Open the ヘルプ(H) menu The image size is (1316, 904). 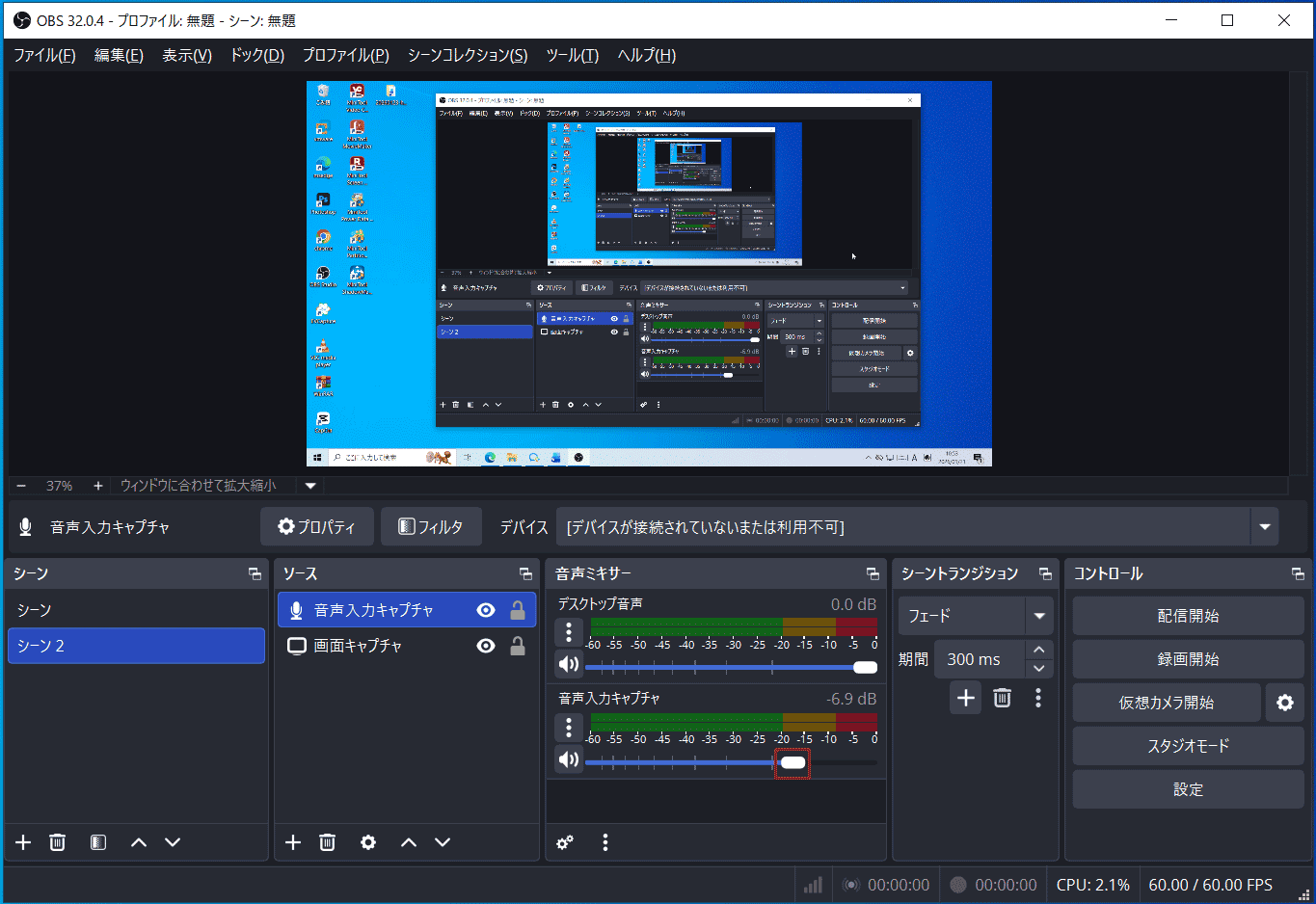pyautogui.click(x=644, y=55)
